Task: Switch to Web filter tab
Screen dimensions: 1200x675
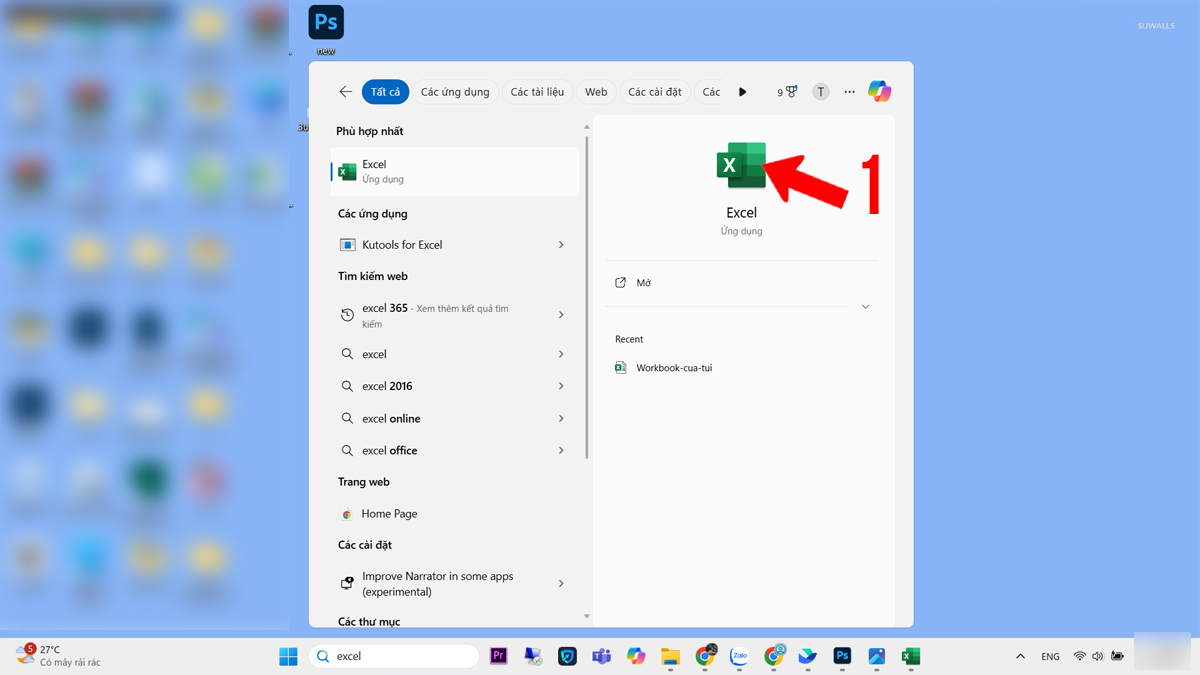Action: 596,92
